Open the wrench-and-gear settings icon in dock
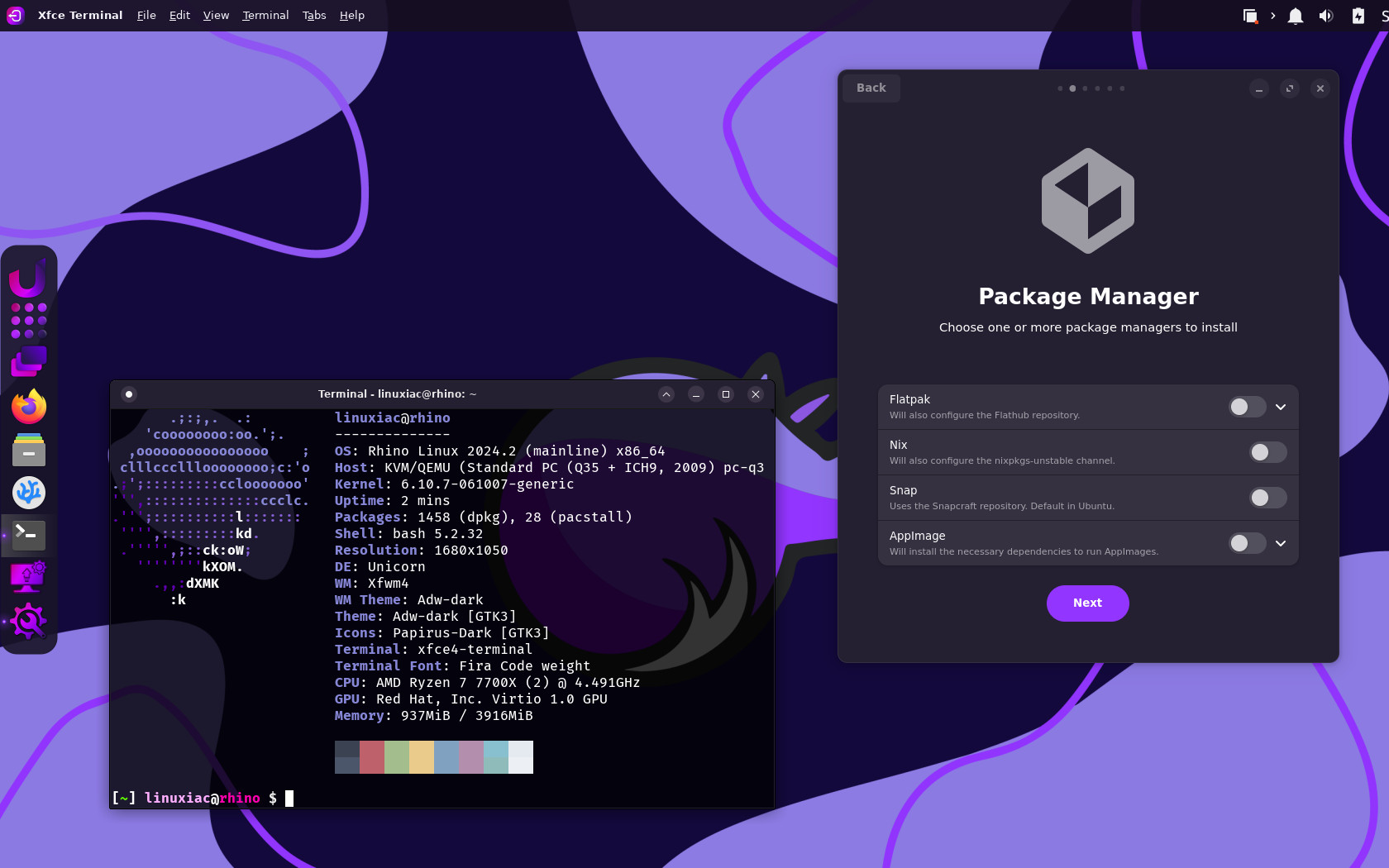Viewport: 1389px width, 868px height. 29,621
